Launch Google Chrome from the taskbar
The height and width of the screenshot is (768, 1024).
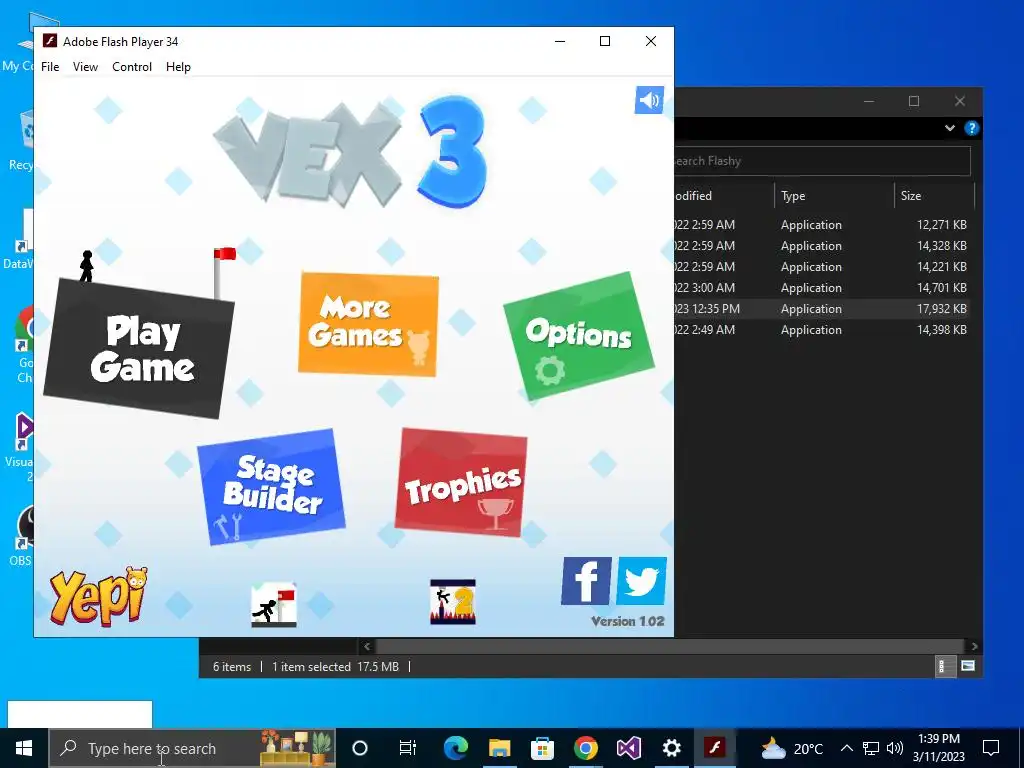586,748
